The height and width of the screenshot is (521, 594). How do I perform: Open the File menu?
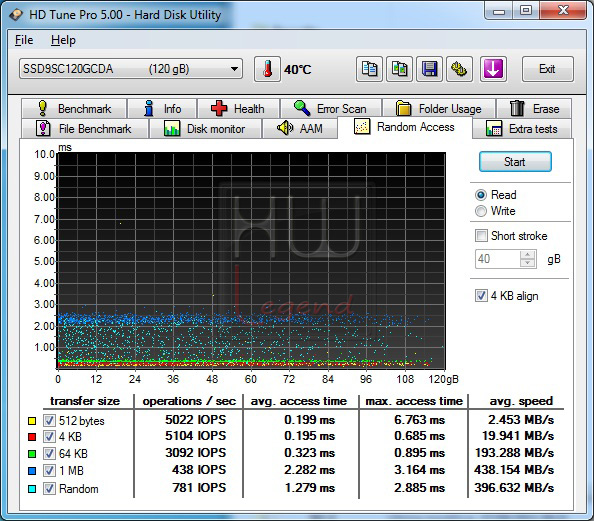point(24,40)
